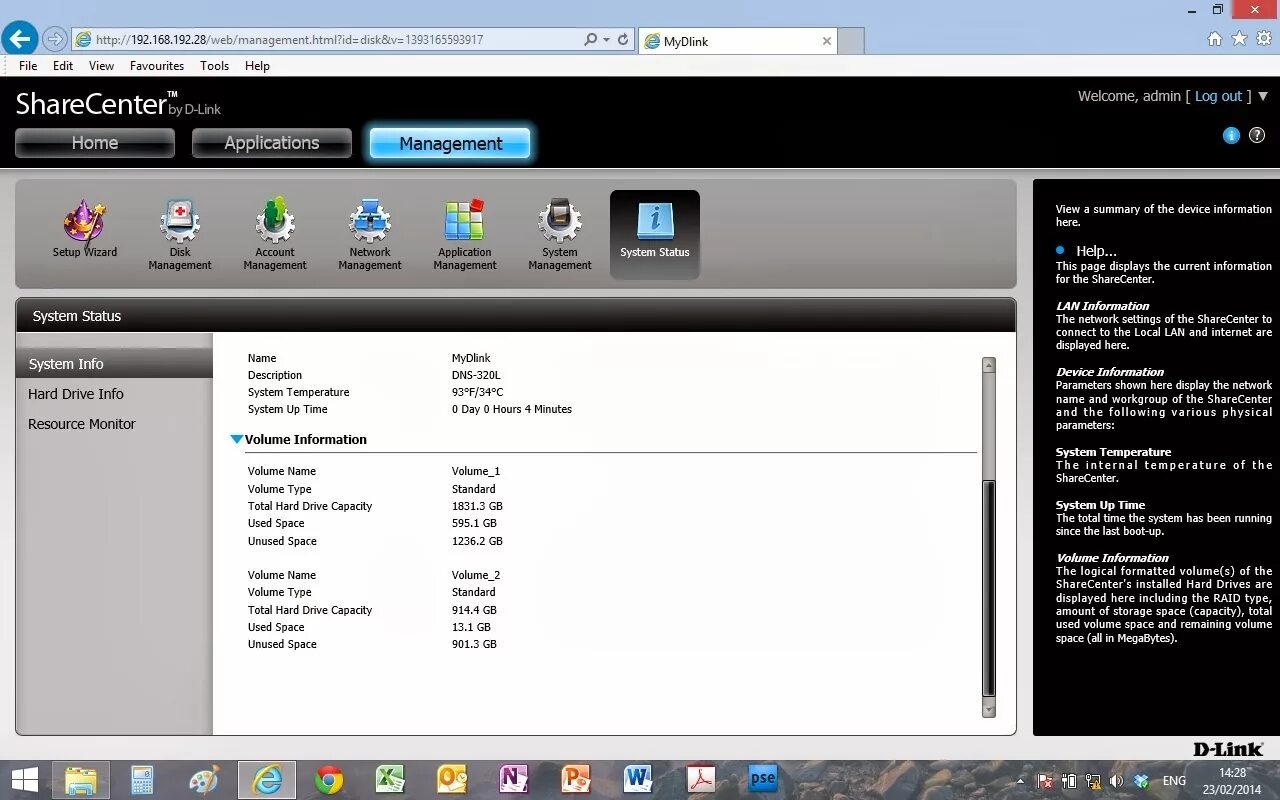Image resolution: width=1280 pixels, height=800 pixels.
Task: Click the Volume_1 name value
Action: click(x=476, y=471)
